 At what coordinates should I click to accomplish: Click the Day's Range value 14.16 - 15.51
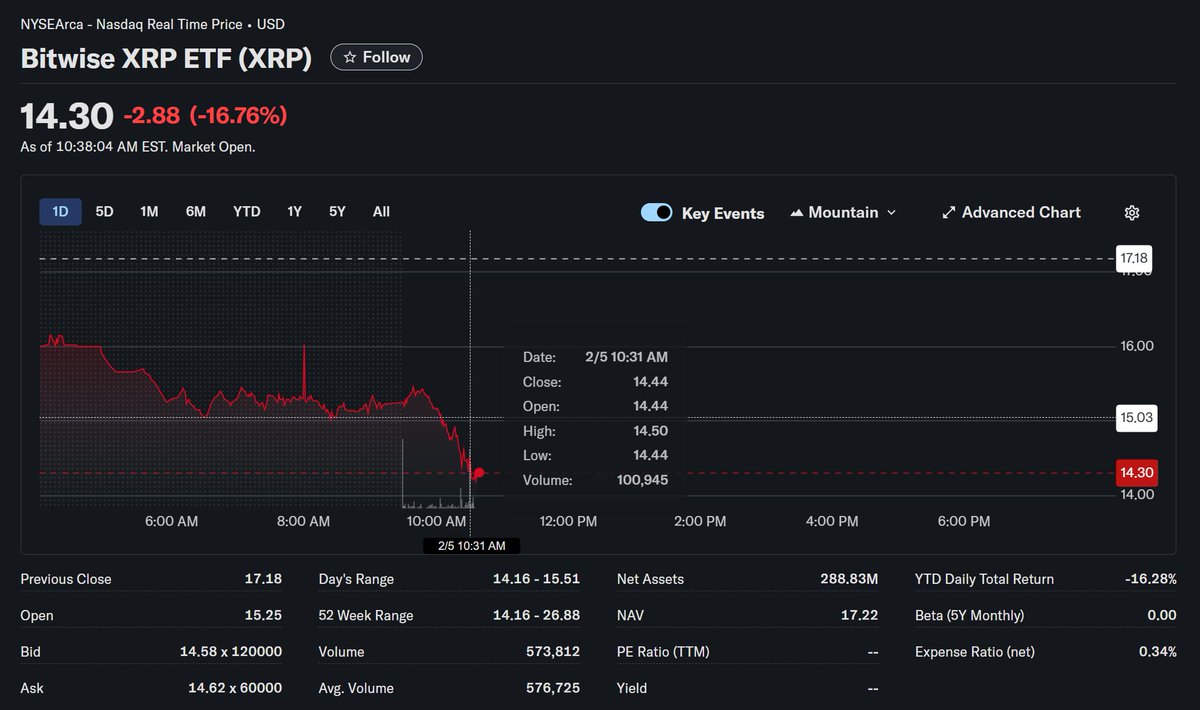pyautogui.click(x=536, y=579)
